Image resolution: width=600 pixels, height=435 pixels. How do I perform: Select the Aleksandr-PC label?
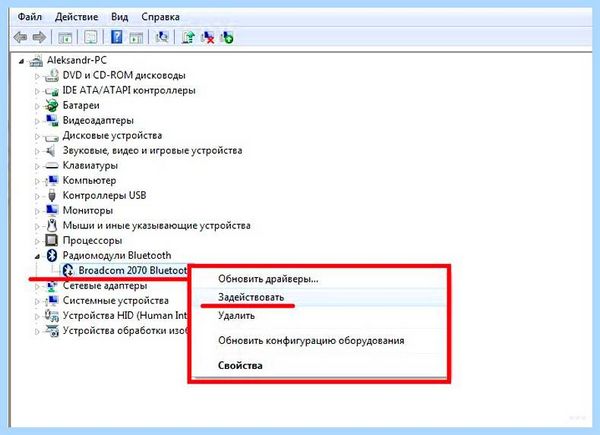77,60
